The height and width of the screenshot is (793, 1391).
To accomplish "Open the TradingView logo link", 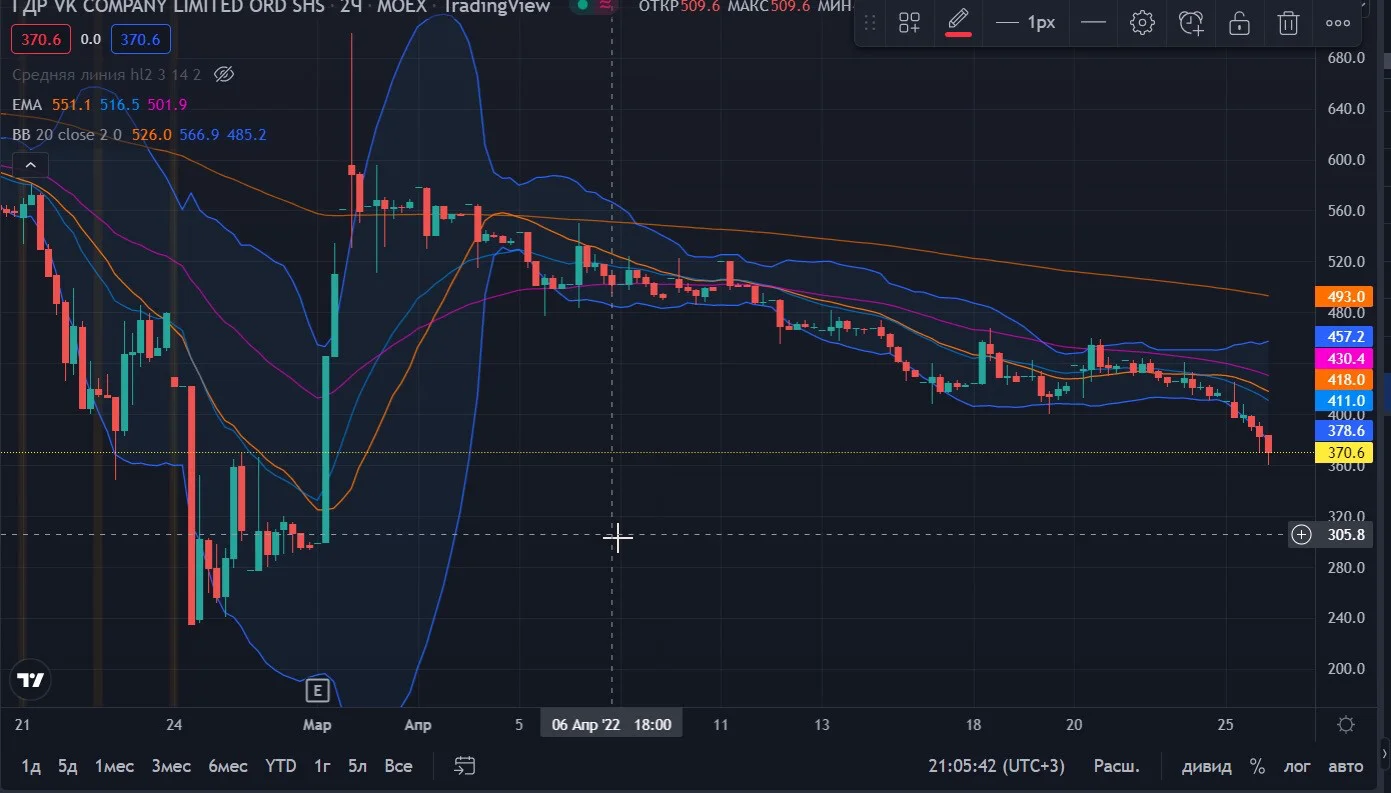I will (x=31, y=680).
